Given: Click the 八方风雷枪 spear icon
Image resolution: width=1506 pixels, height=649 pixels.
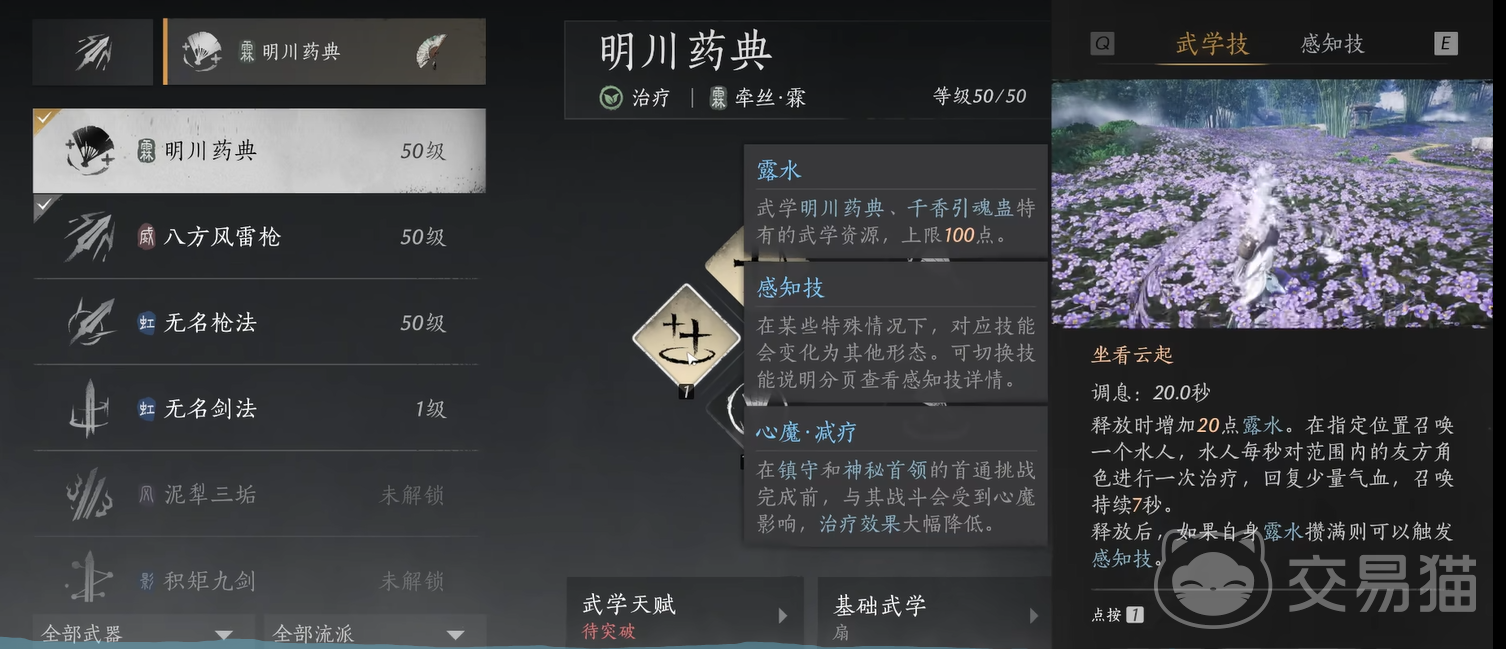Looking at the screenshot, I should pyautogui.click(x=90, y=237).
